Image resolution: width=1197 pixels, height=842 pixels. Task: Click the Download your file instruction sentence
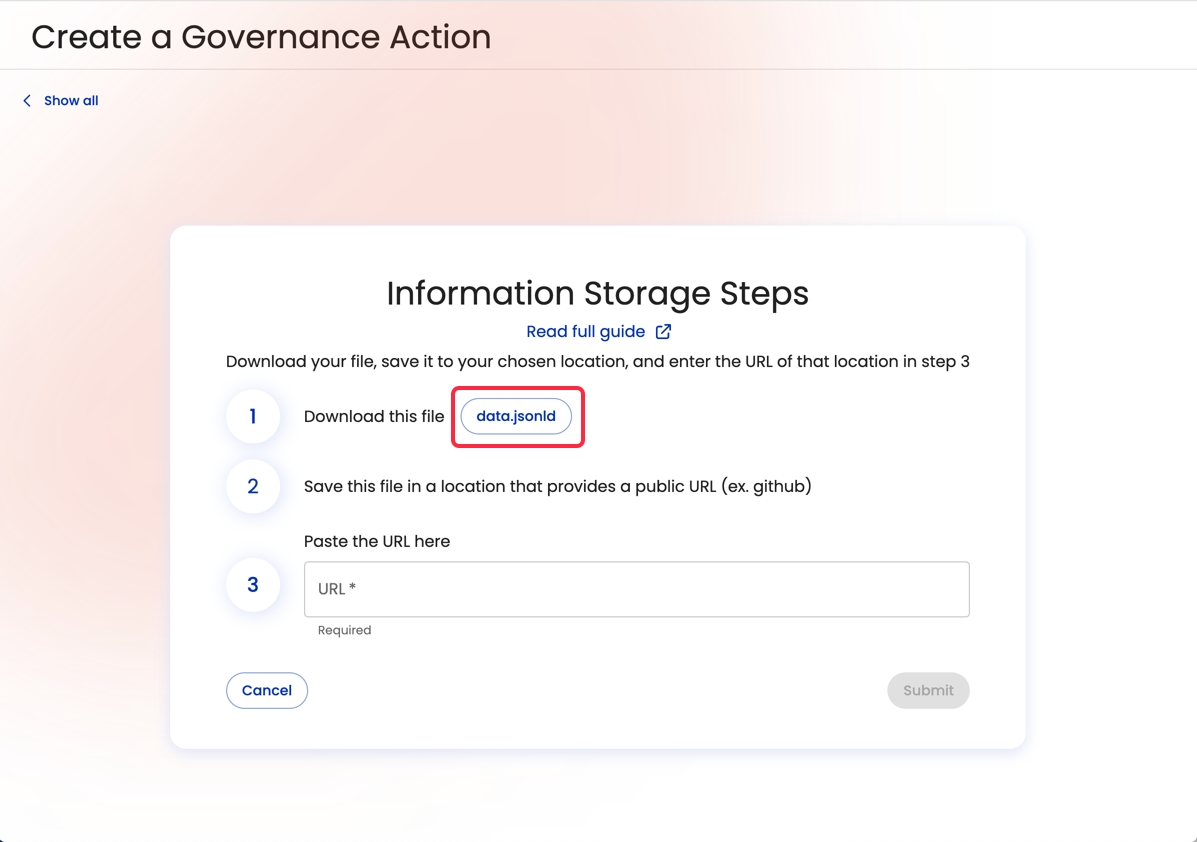click(x=597, y=361)
